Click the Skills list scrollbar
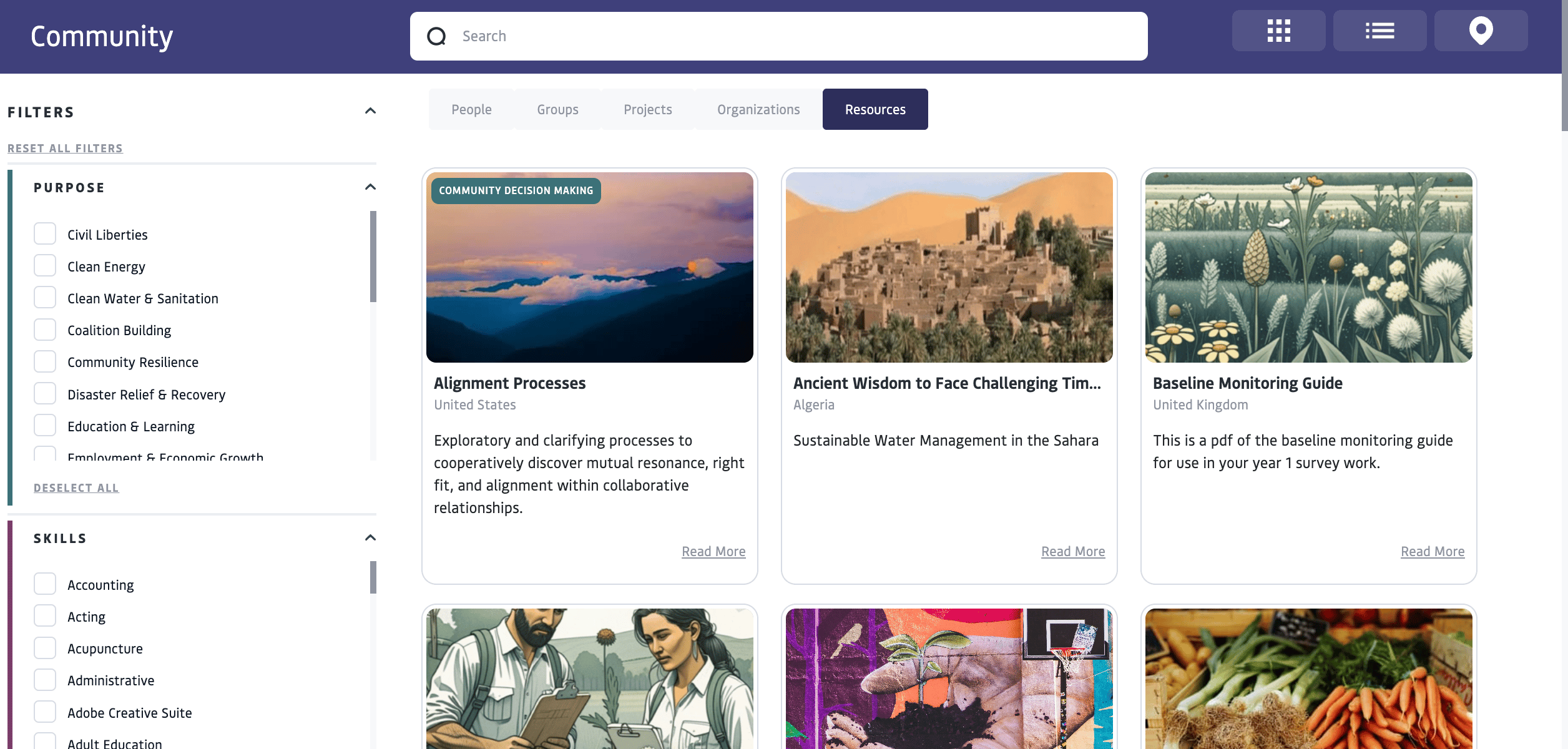 (373, 577)
